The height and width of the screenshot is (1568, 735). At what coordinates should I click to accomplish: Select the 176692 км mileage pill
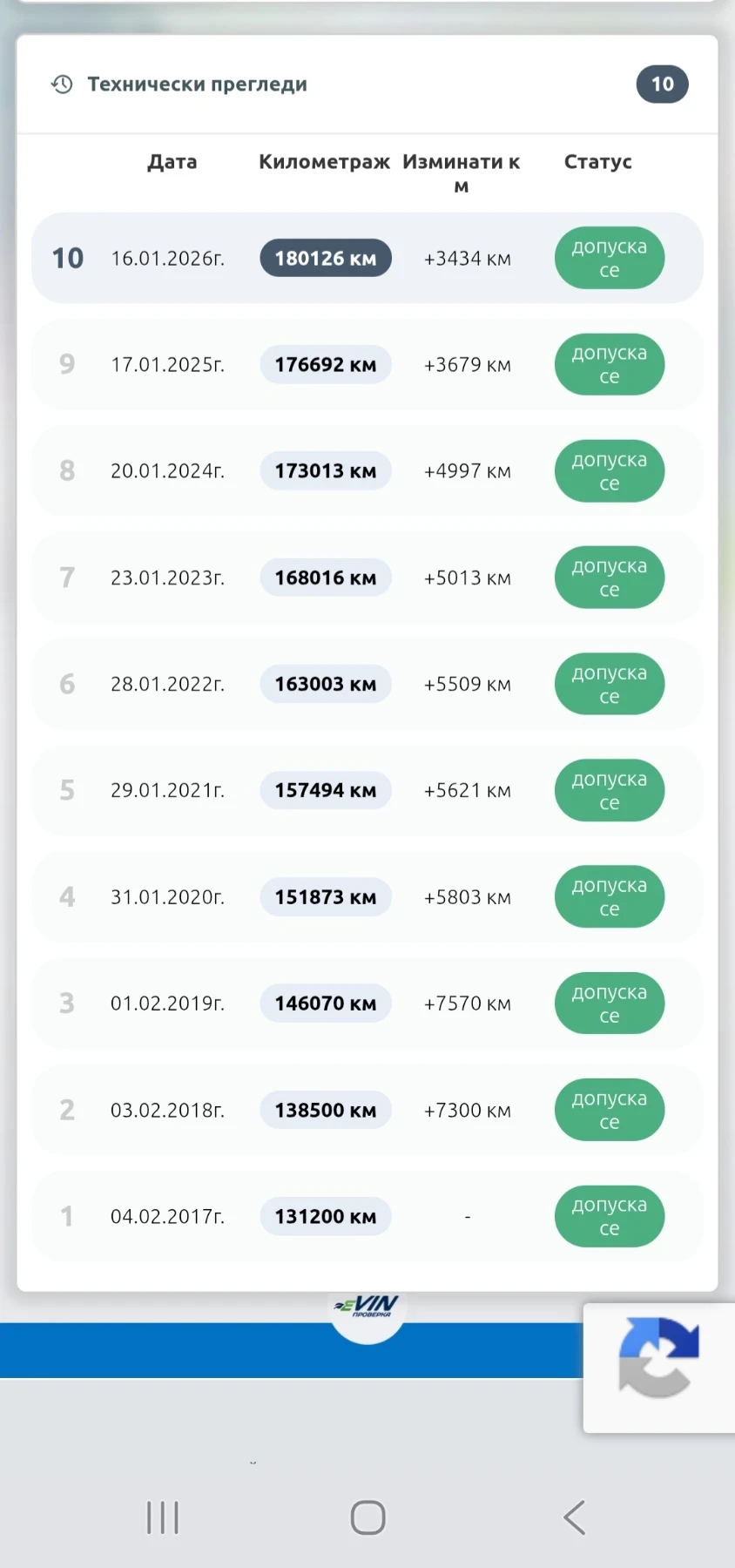[326, 365]
